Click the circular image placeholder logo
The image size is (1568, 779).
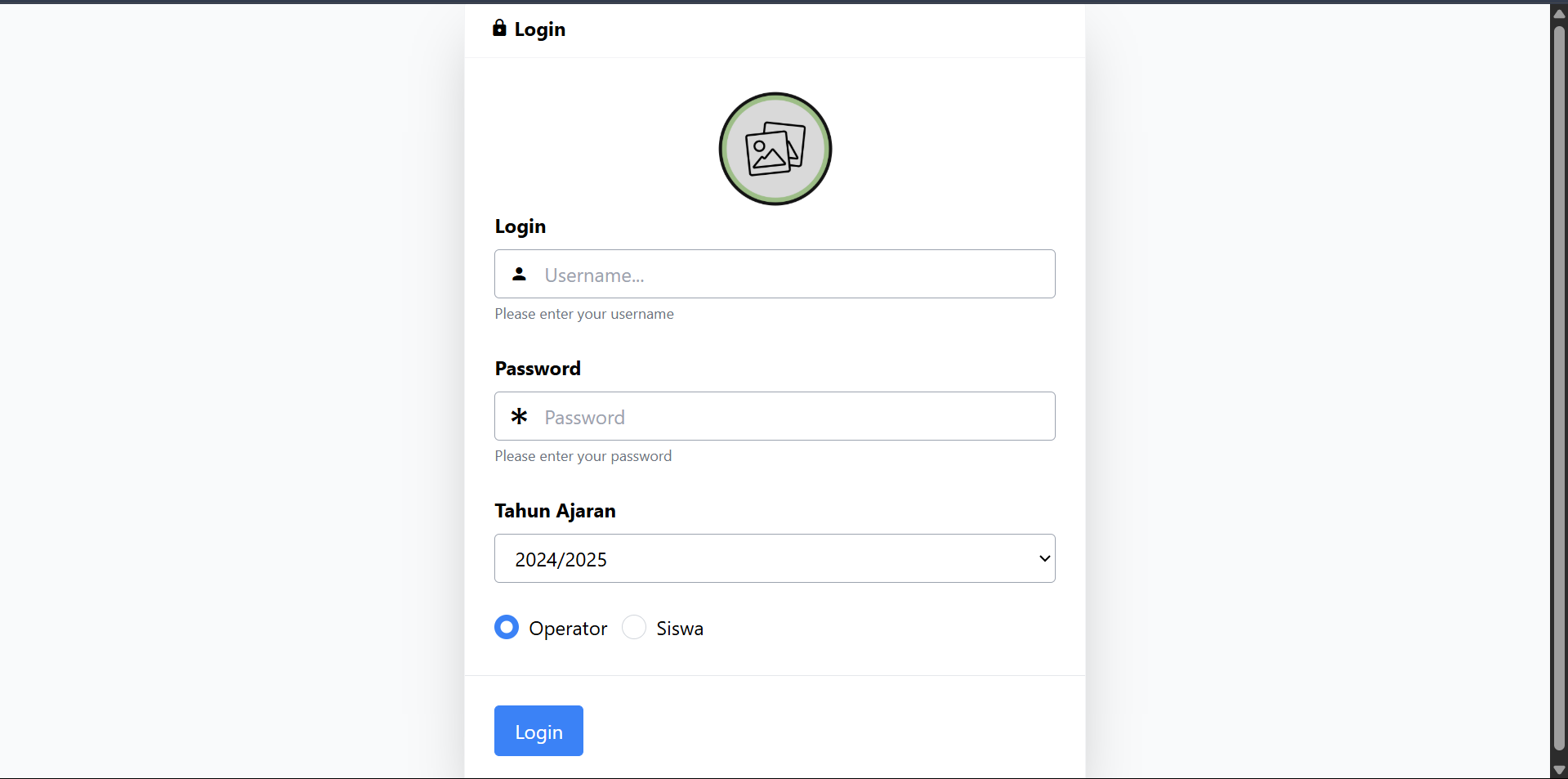[775, 149]
